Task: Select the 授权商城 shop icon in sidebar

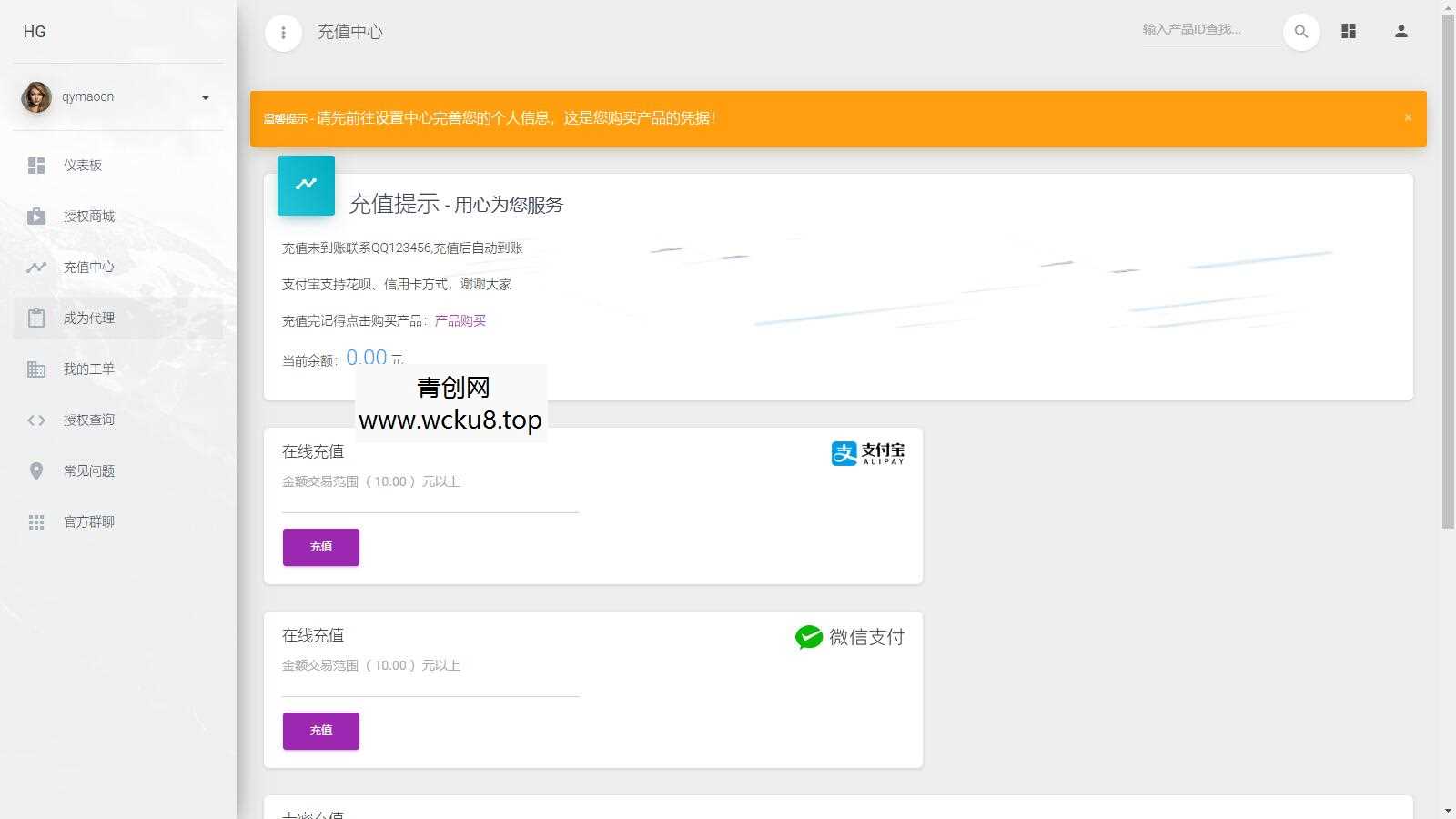Action: [36, 216]
